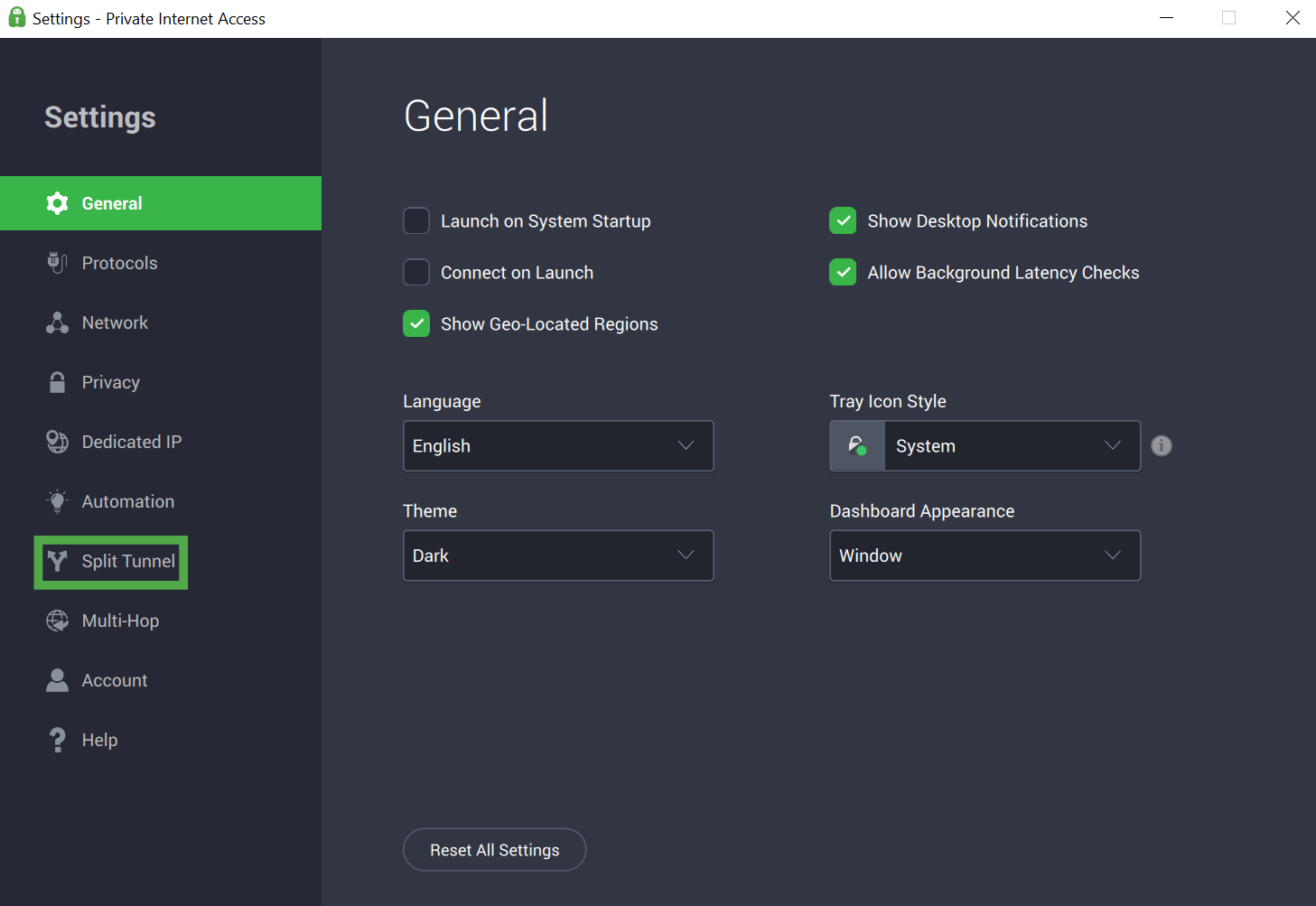This screenshot has width=1316, height=906.
Task: Open the Privacy settings page
Action: 161,382
